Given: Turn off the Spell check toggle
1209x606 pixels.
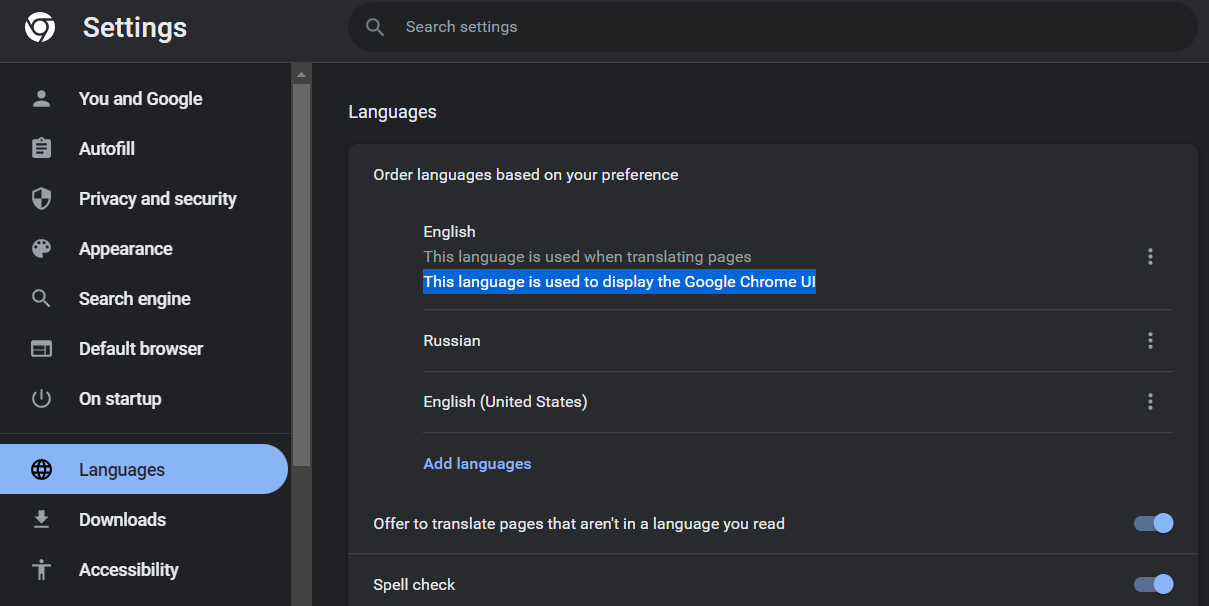Looking at the screenshot, I should point(1153,584).
